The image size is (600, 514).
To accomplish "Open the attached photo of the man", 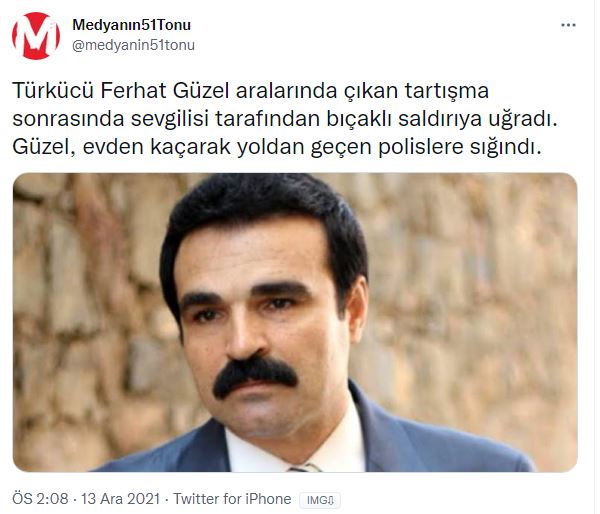I will (295, 322).
